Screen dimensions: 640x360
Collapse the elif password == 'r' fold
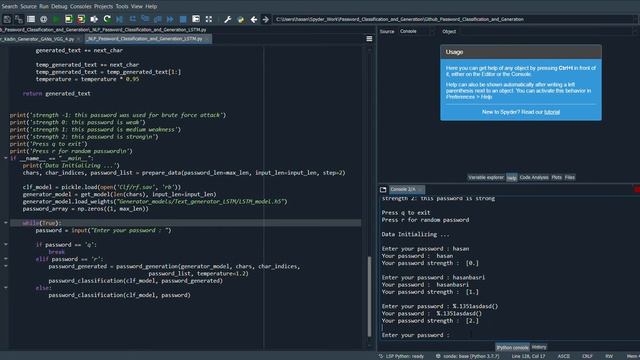tap(6, 259)
